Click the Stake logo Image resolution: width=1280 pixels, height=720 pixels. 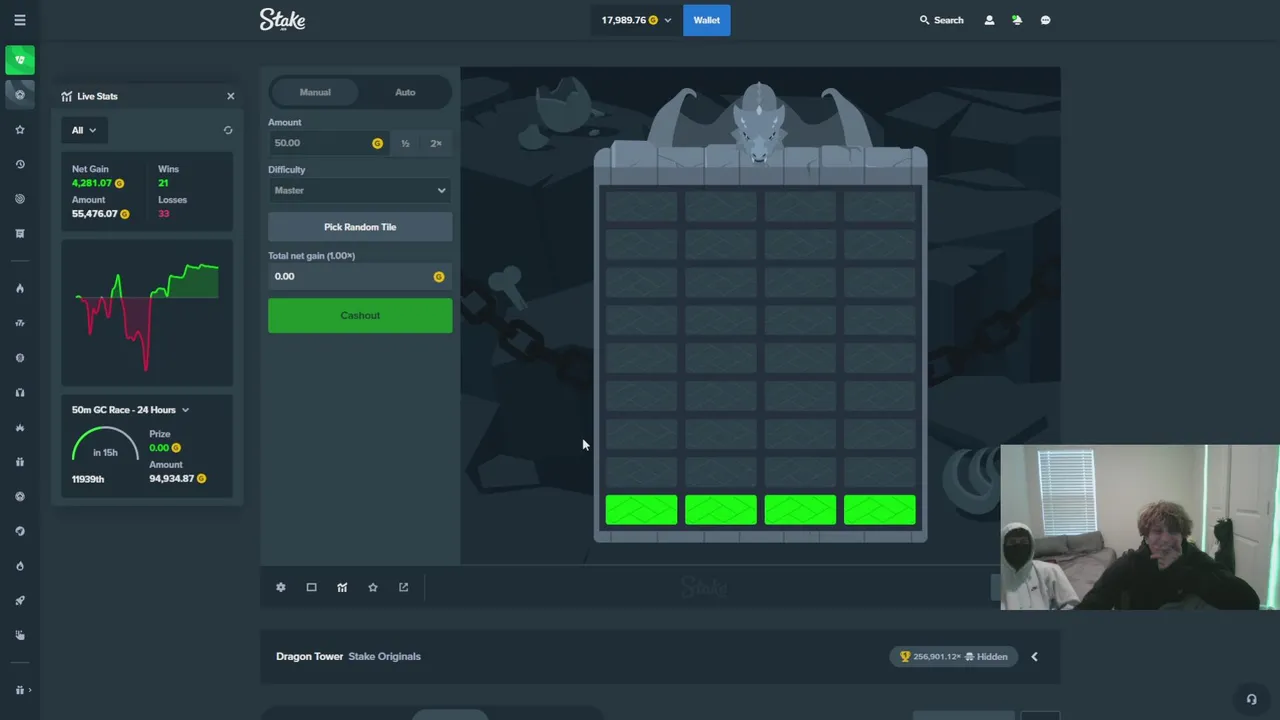pyautogui.click(x=282, y=20)
